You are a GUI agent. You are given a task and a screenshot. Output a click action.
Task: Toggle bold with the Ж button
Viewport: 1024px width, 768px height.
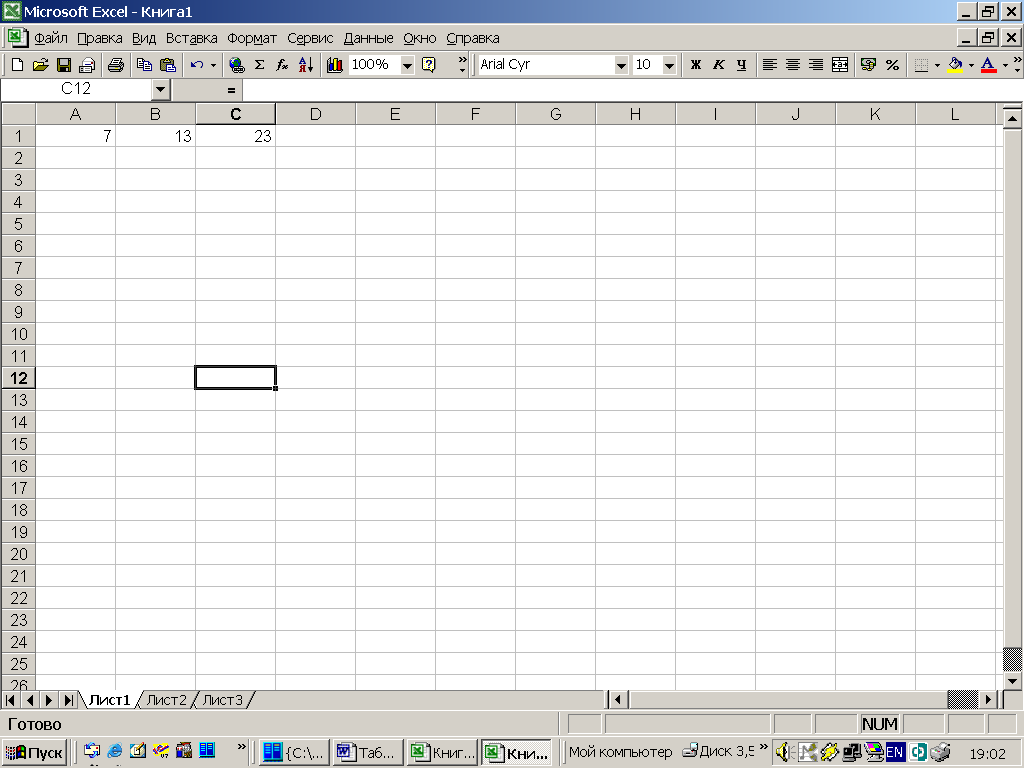696,65
